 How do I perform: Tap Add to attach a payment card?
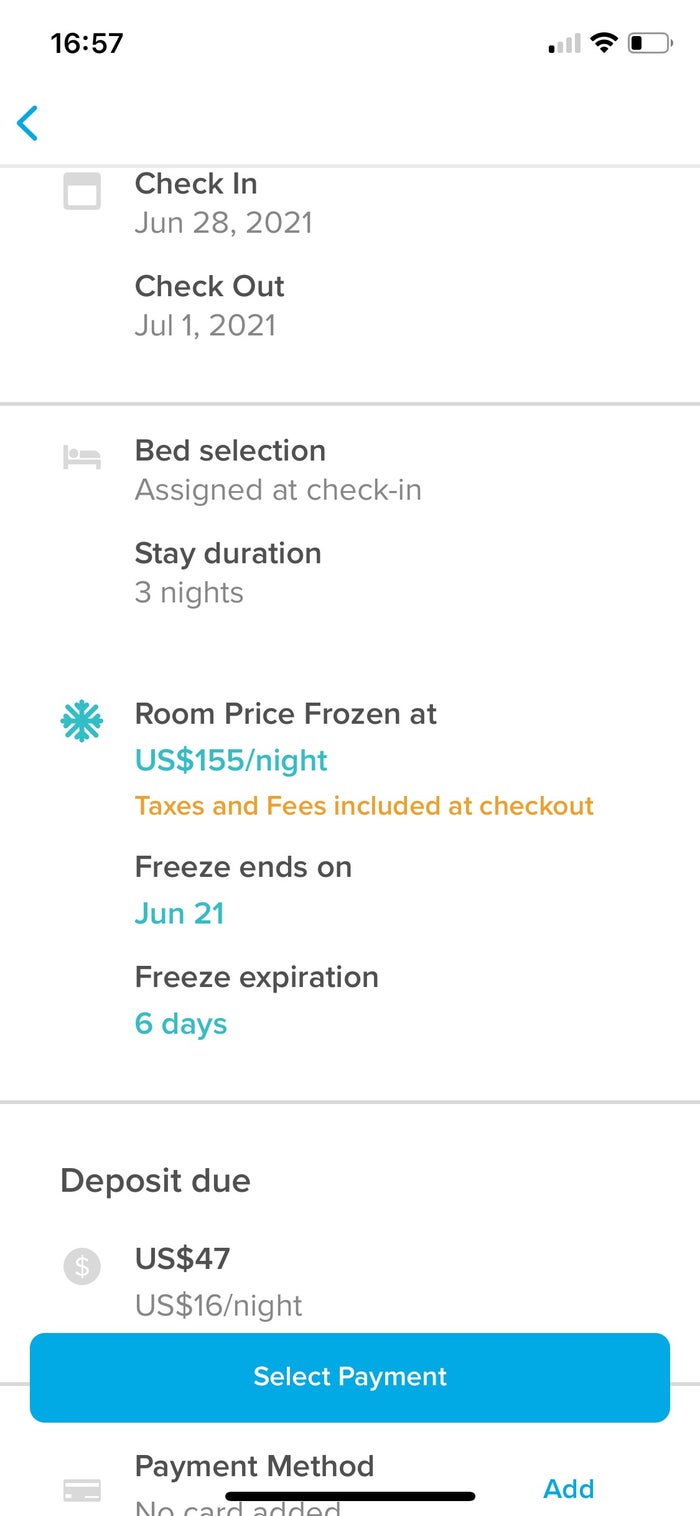click(x=567, y=1488)
